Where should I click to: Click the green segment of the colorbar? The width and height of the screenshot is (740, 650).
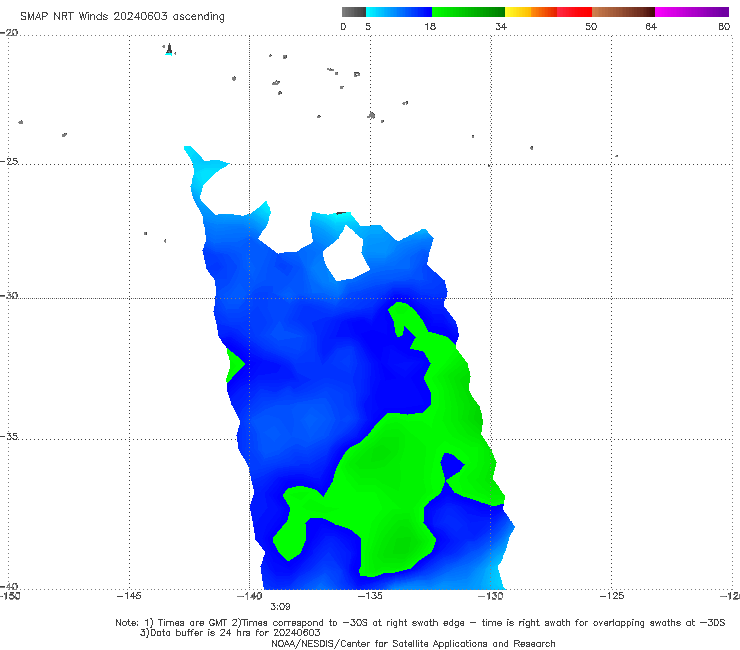tap(468, 12)
